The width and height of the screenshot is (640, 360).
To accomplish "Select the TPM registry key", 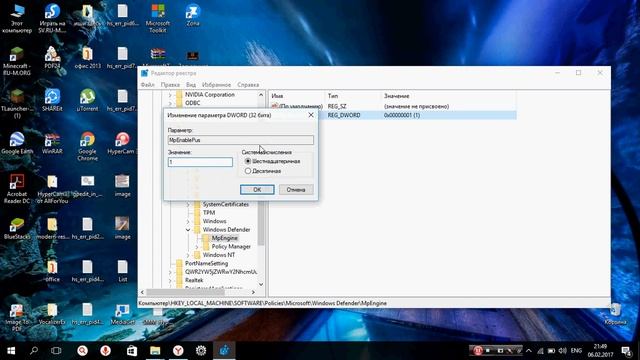I will [209, 213].
